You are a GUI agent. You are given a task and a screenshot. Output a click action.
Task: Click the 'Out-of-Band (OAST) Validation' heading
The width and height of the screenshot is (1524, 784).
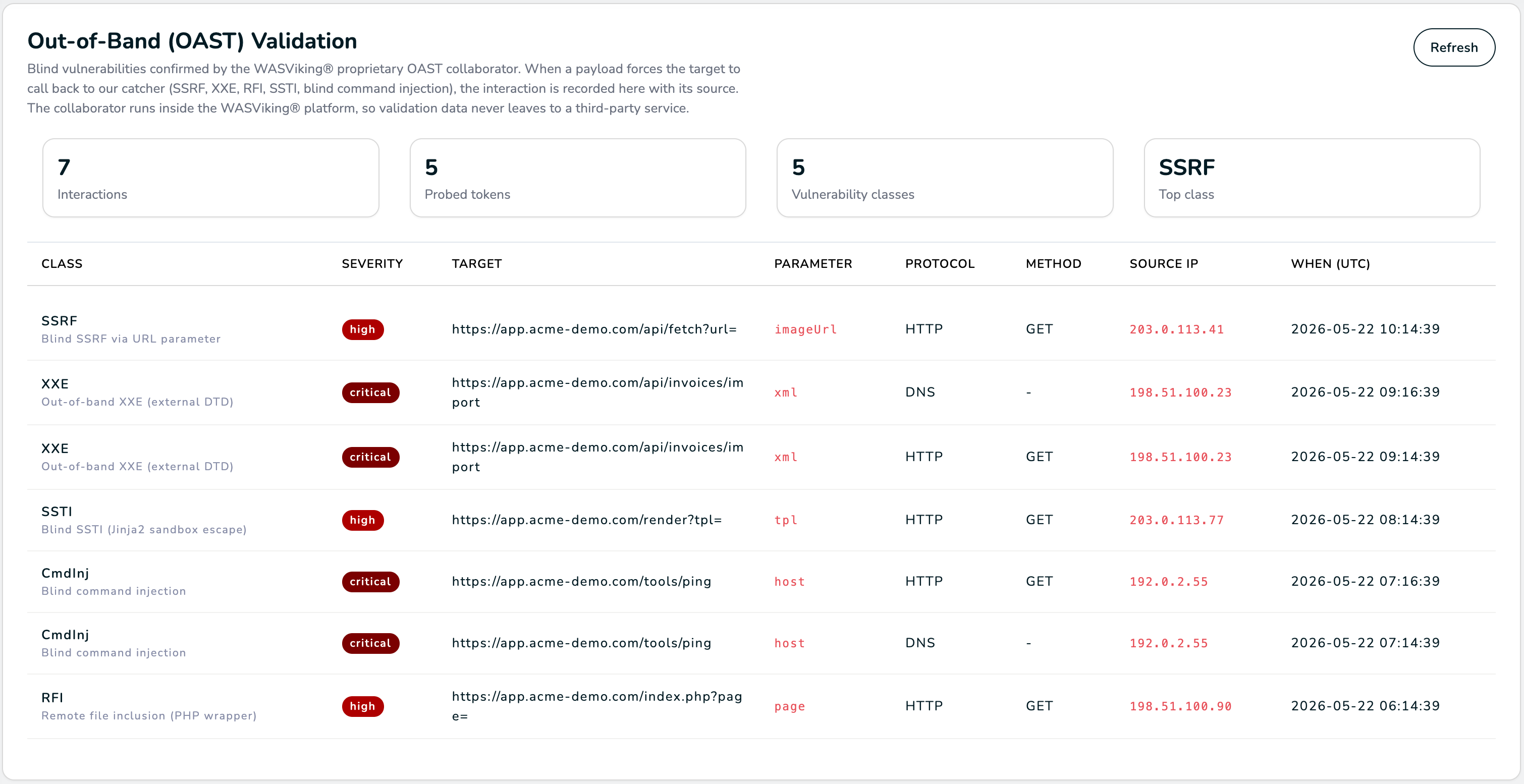192,41
